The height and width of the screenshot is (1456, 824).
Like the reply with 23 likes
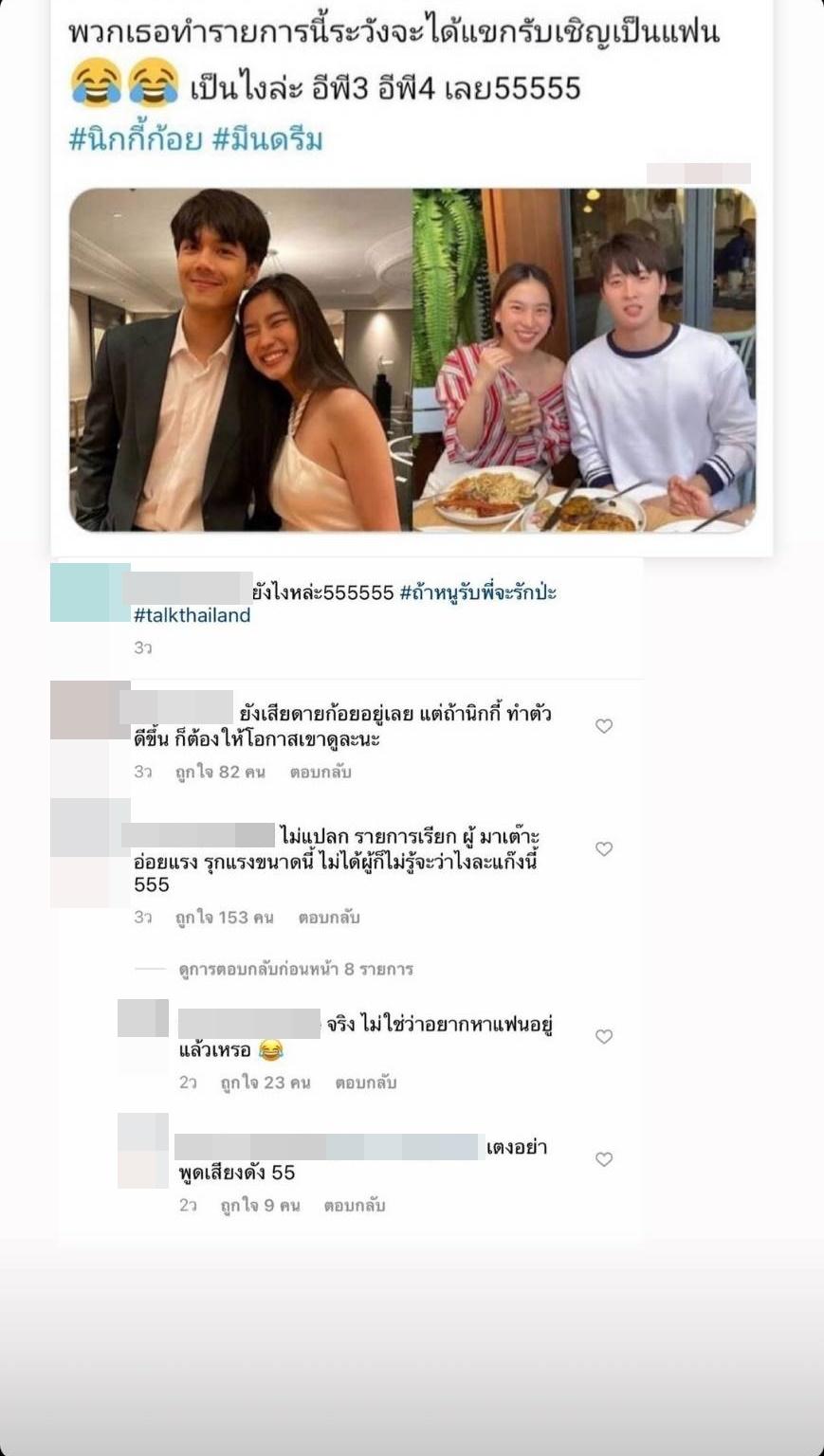604,1037
